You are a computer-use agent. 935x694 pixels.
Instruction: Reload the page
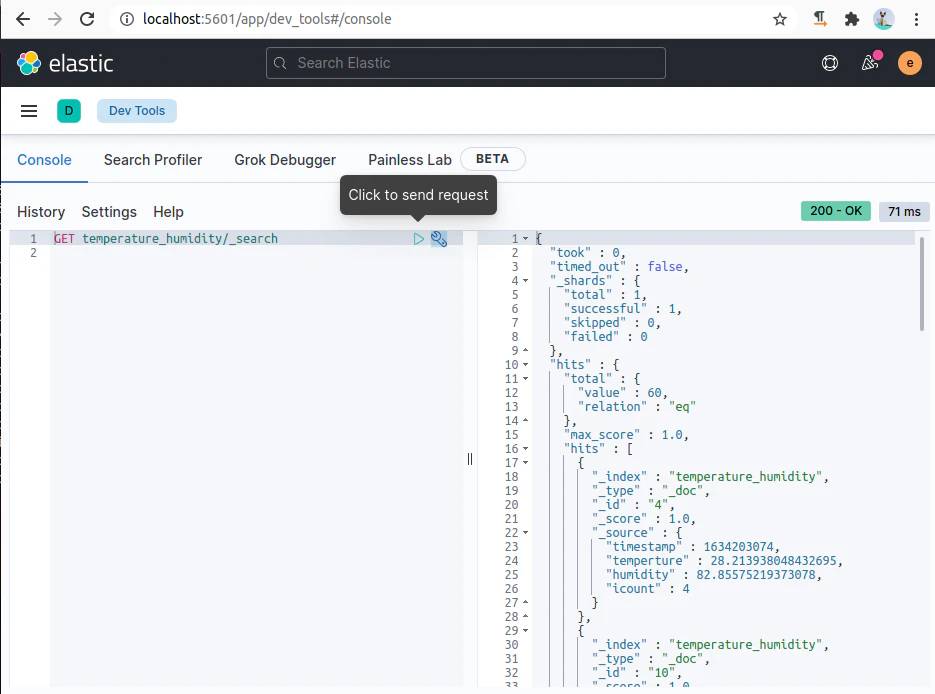pos(87,19)
